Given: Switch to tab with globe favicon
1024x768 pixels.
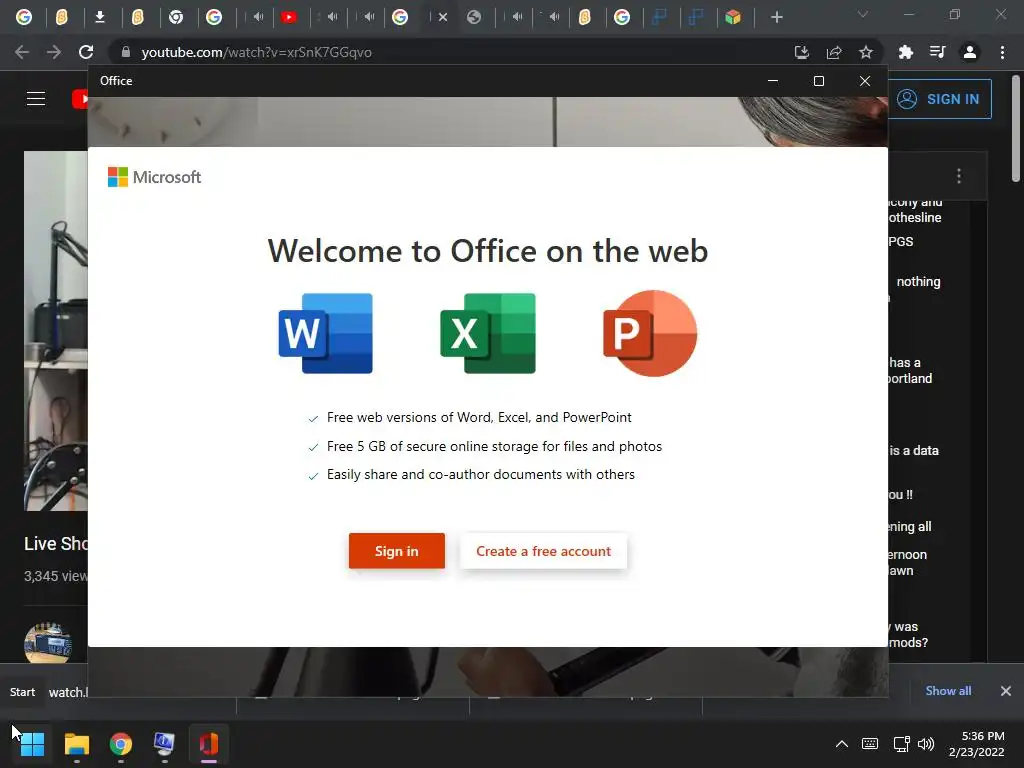Looking at the screenshot, I should pos(474,17).
